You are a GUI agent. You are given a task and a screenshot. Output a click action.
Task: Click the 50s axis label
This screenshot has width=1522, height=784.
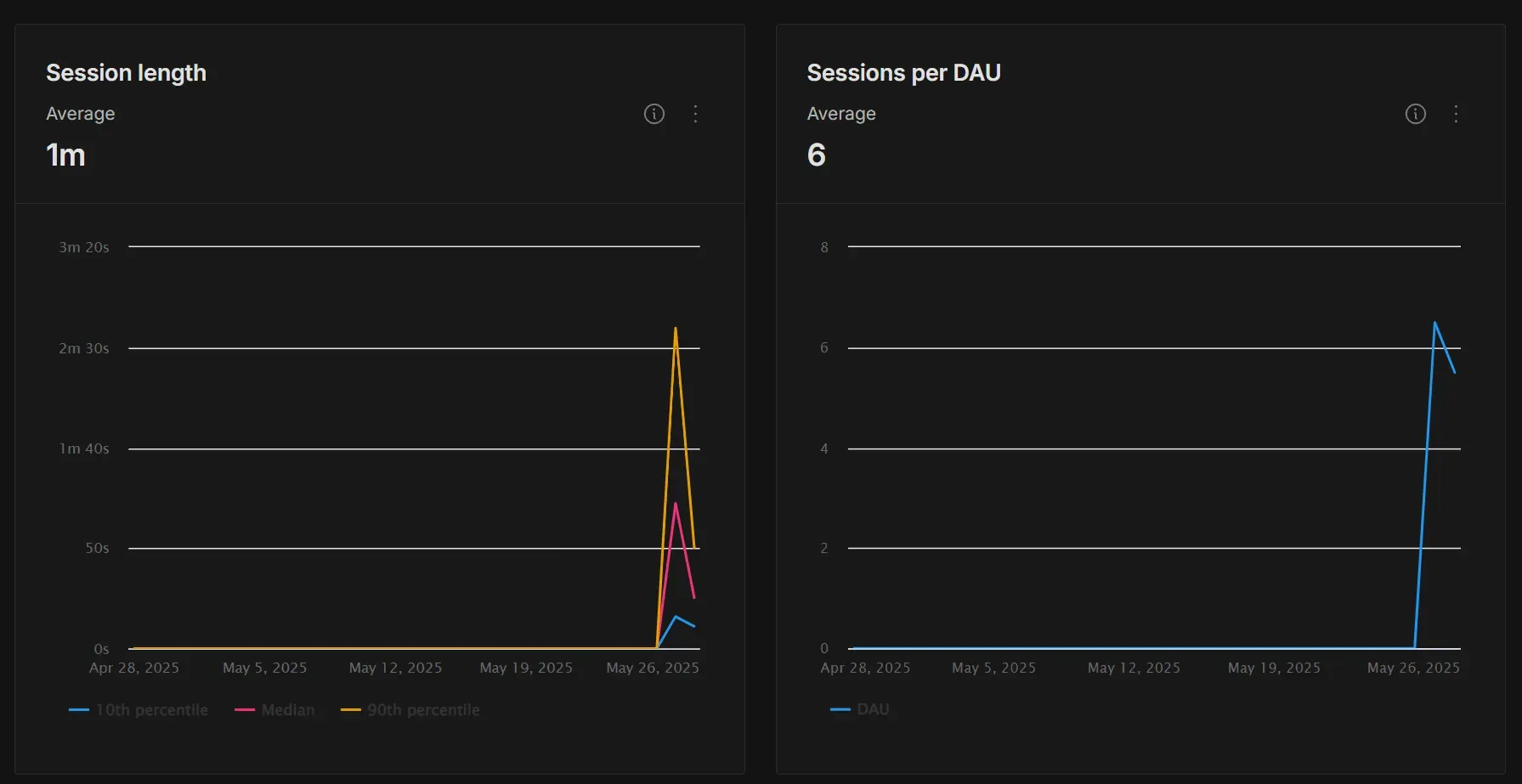coord(97,548)
